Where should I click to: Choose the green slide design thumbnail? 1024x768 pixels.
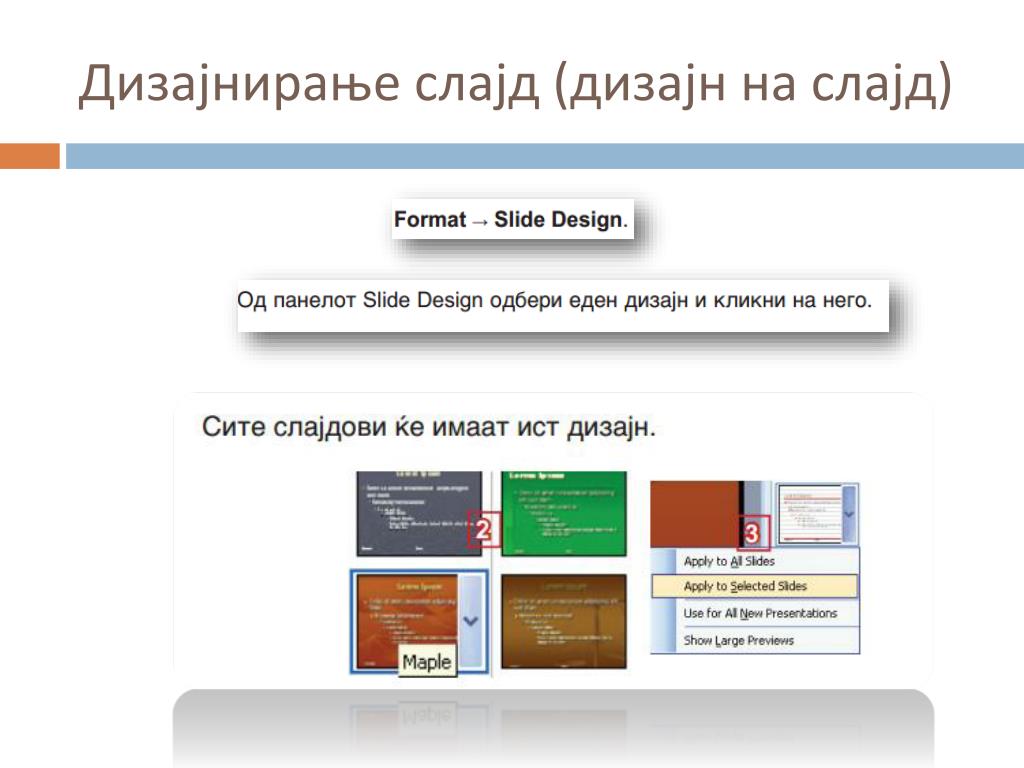(x=564, y=513)
